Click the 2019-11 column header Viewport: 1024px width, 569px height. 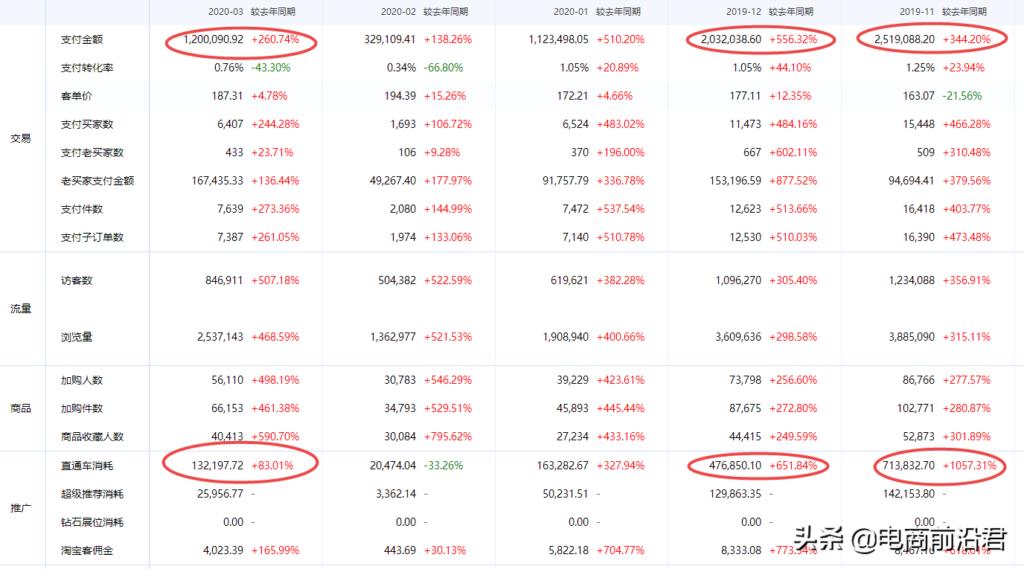917,11
